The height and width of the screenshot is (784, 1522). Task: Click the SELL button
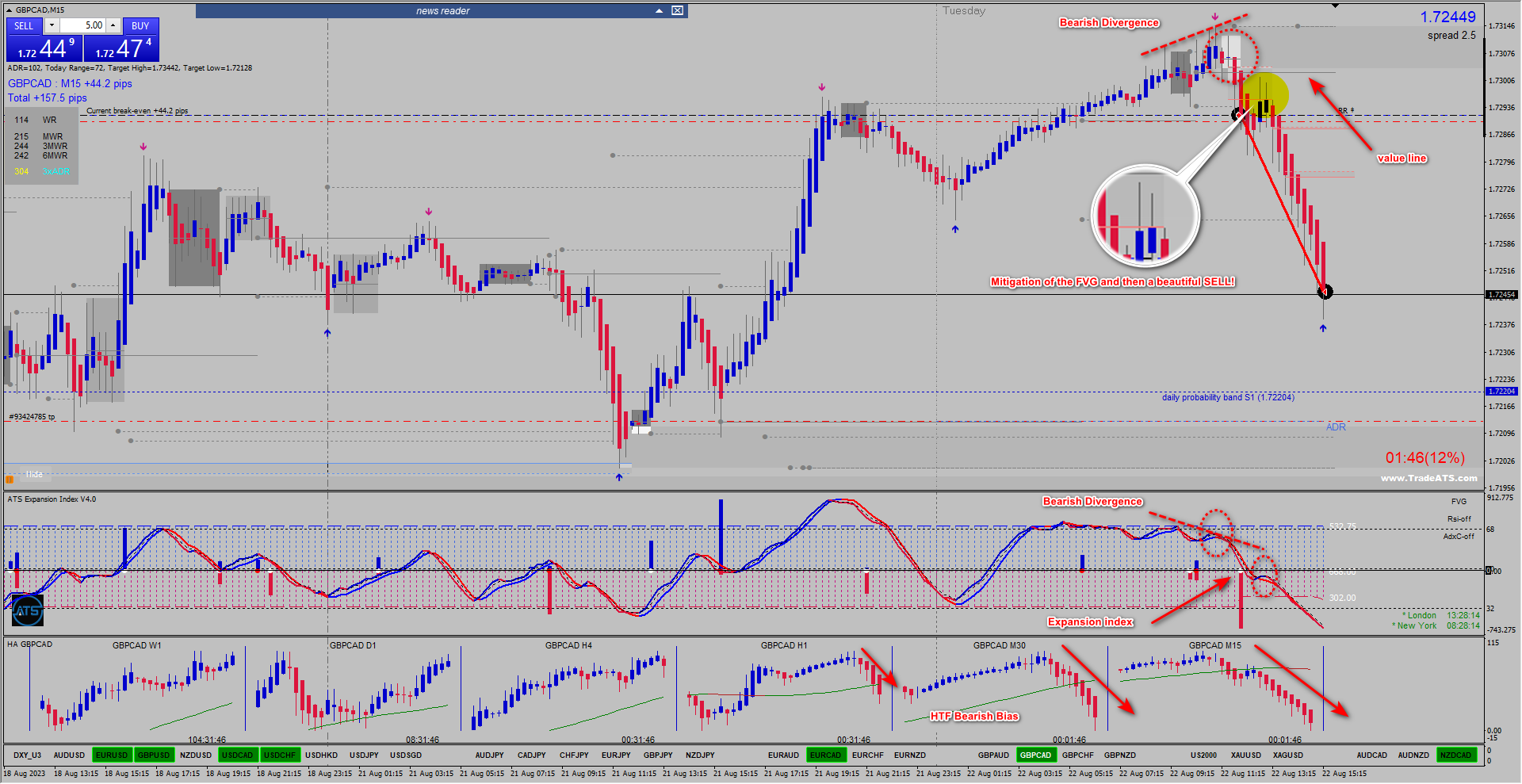[24, 25]
